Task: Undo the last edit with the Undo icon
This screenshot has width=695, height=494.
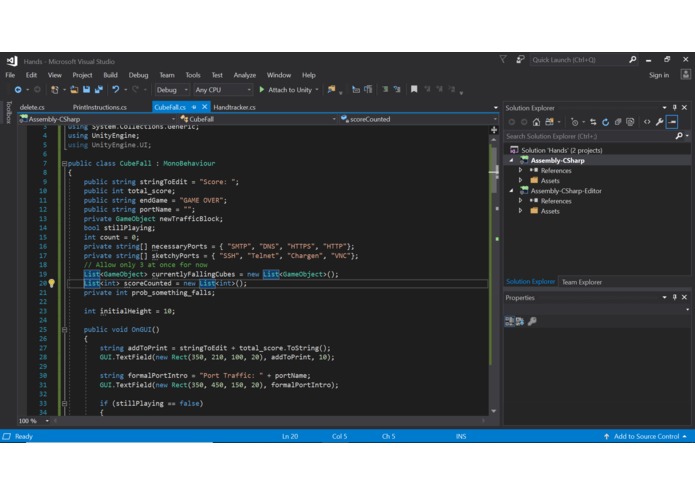Action: (116, 90)
